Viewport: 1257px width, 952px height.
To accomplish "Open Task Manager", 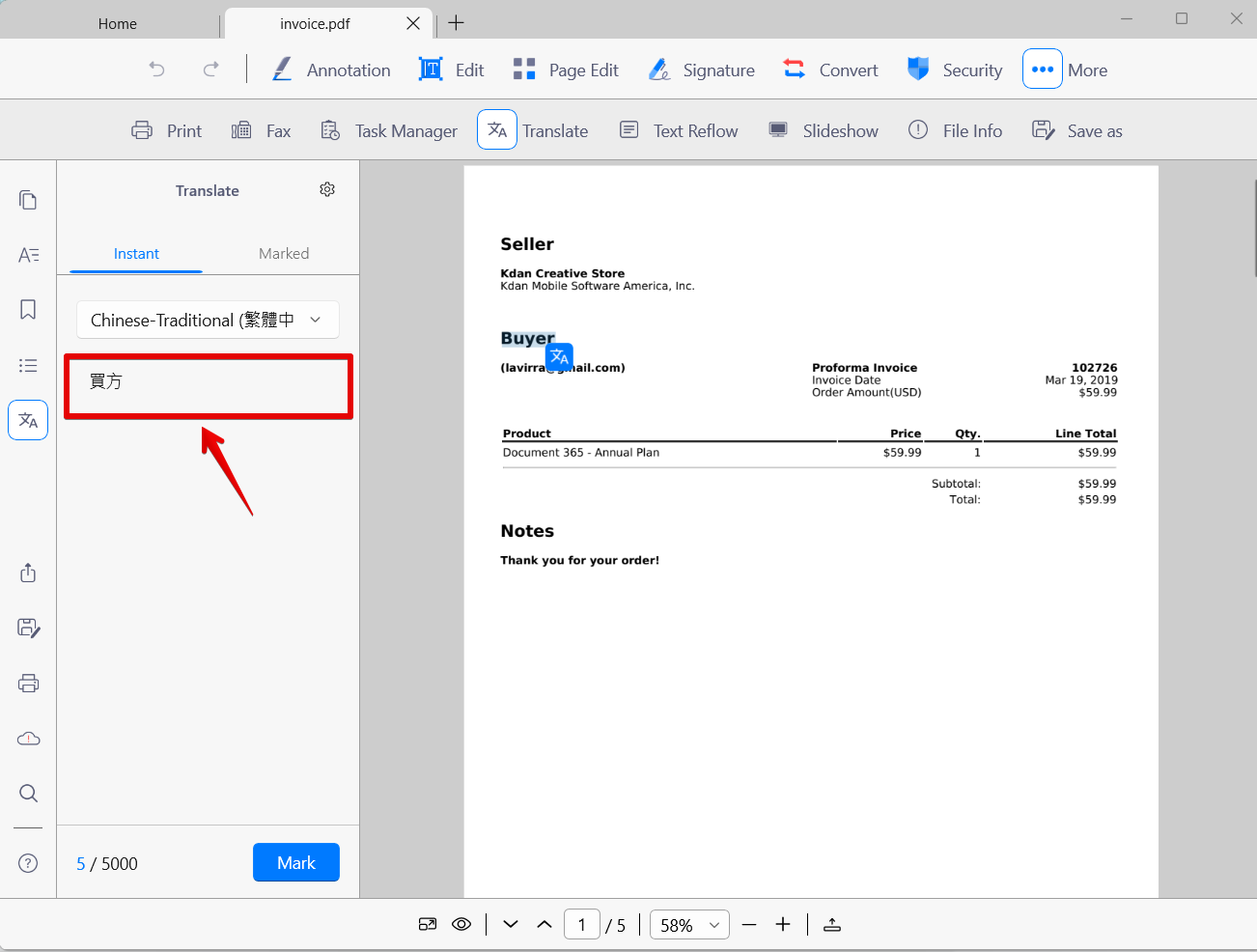I will [x=389, y=130].
